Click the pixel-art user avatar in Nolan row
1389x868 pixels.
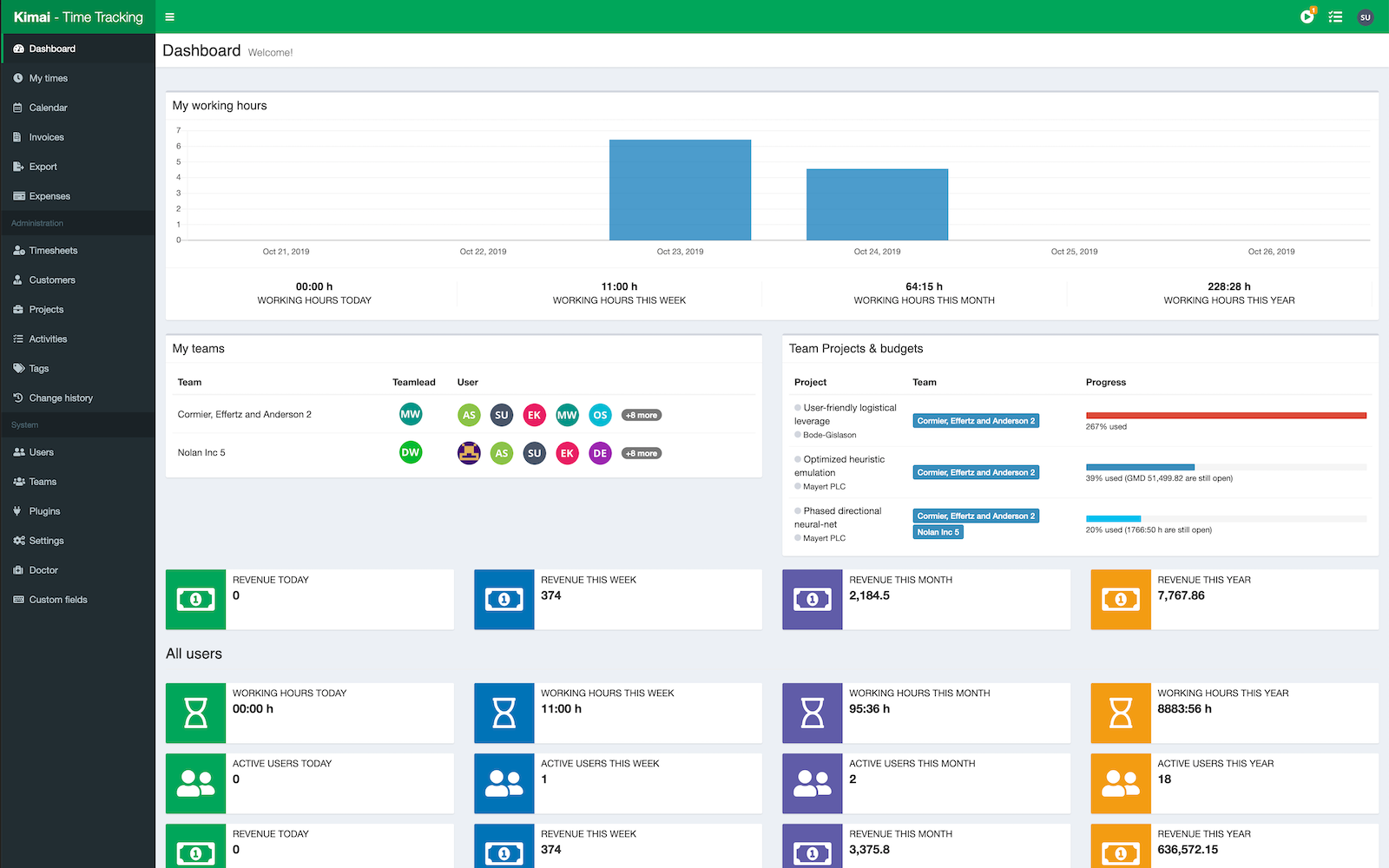pos(469,453)
